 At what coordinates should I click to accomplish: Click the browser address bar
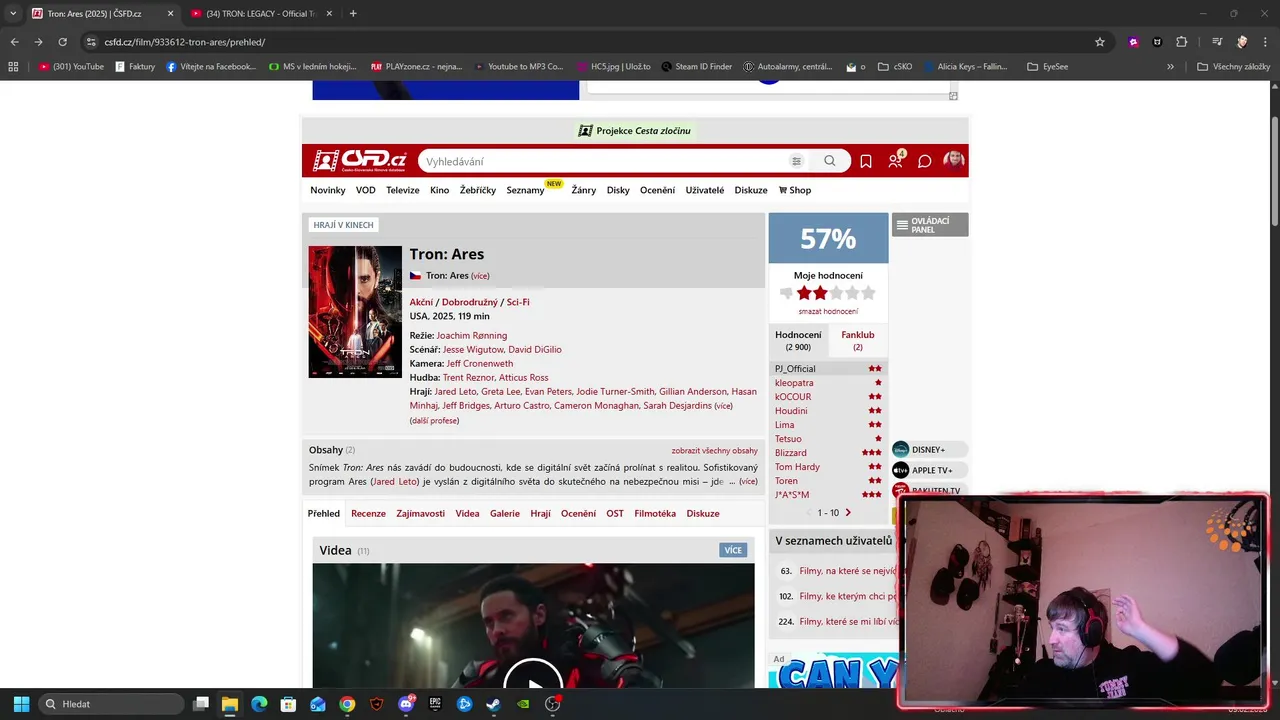[590, 42]
